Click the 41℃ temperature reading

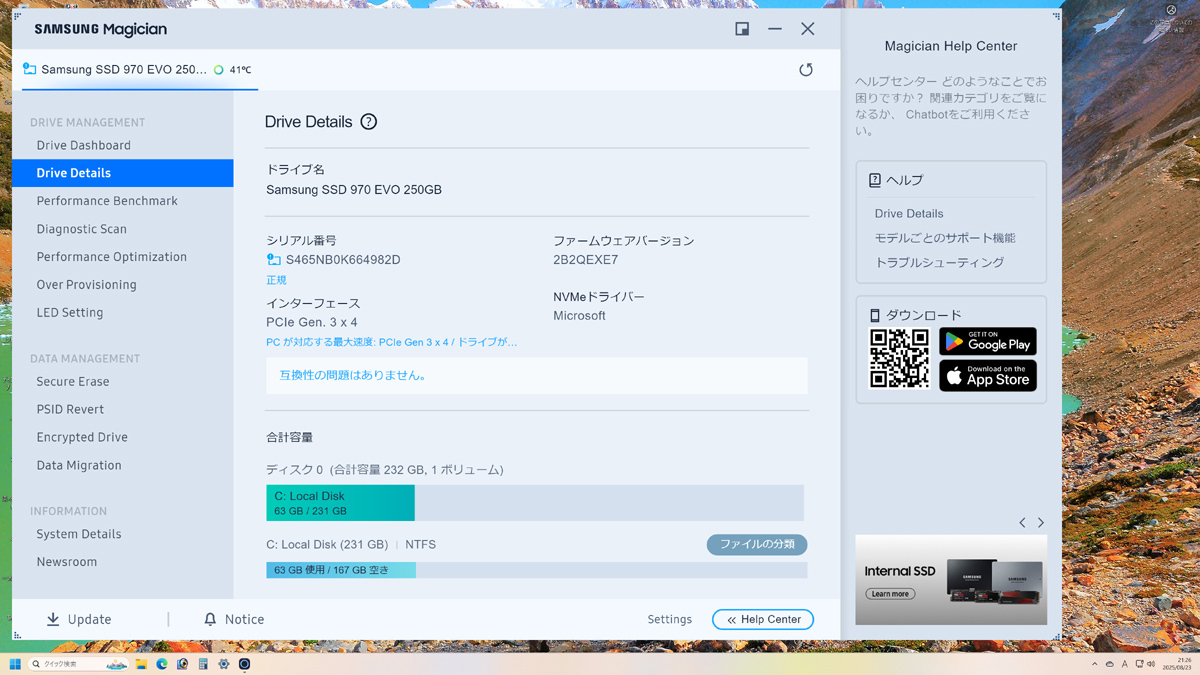click(x=240, y=70)
